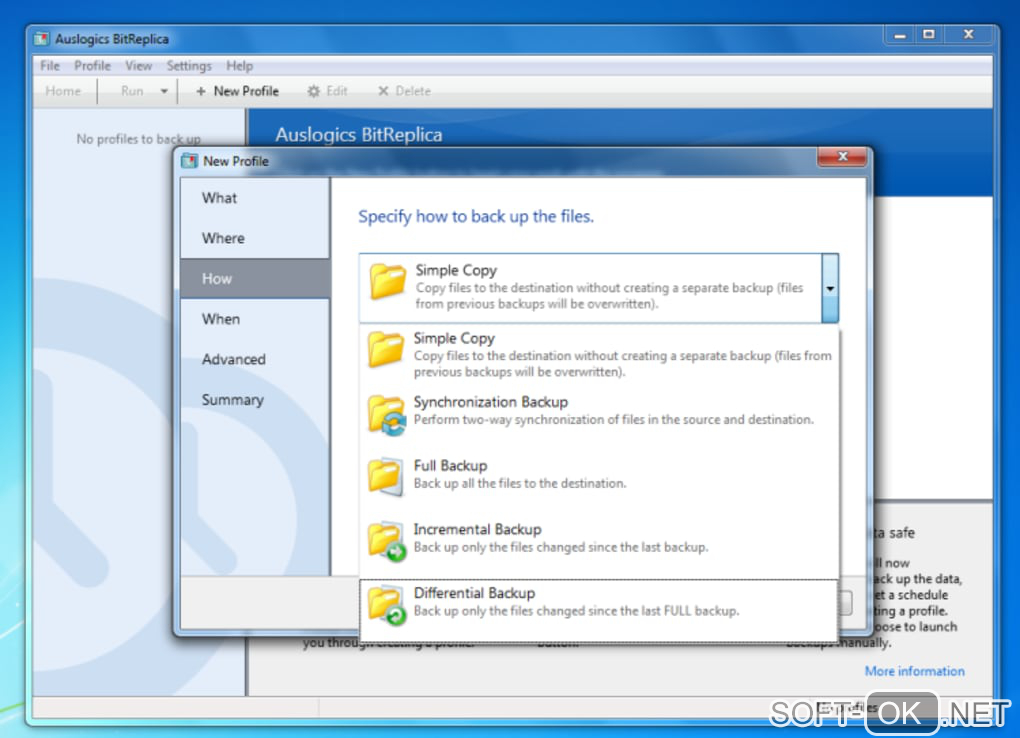Click the Differential Backup folder icon

386,605
